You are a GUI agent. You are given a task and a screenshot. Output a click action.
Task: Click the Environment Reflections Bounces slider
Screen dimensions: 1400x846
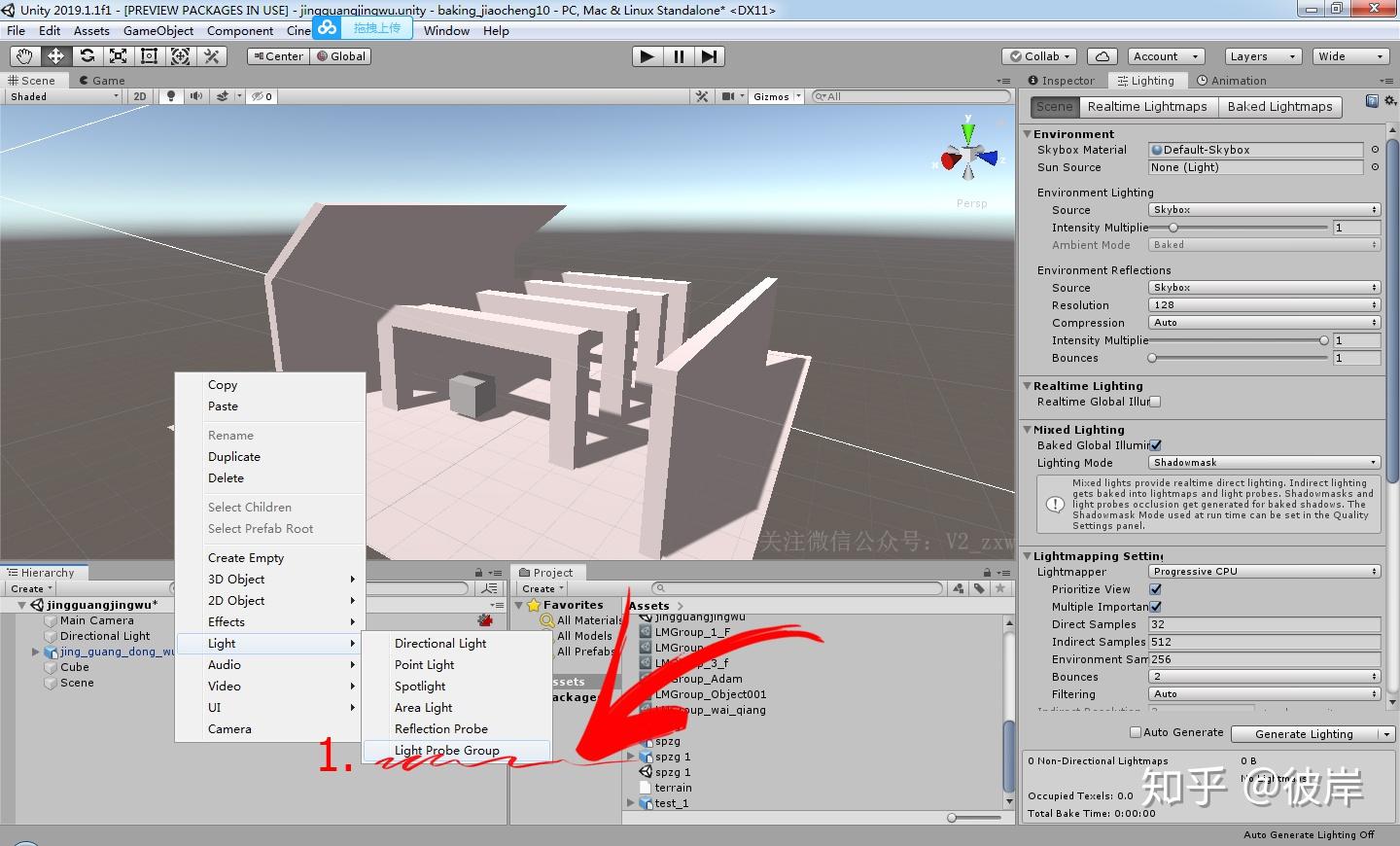click(1239, 358)
